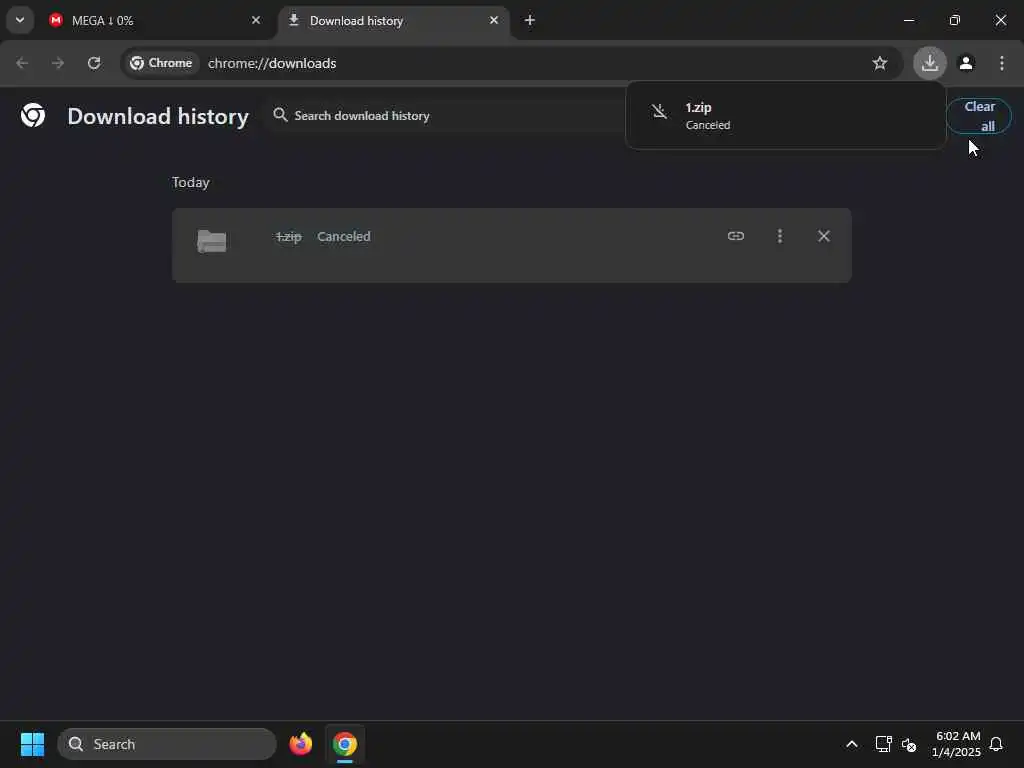Click the 1.zip filename in the list

(288, 236)
